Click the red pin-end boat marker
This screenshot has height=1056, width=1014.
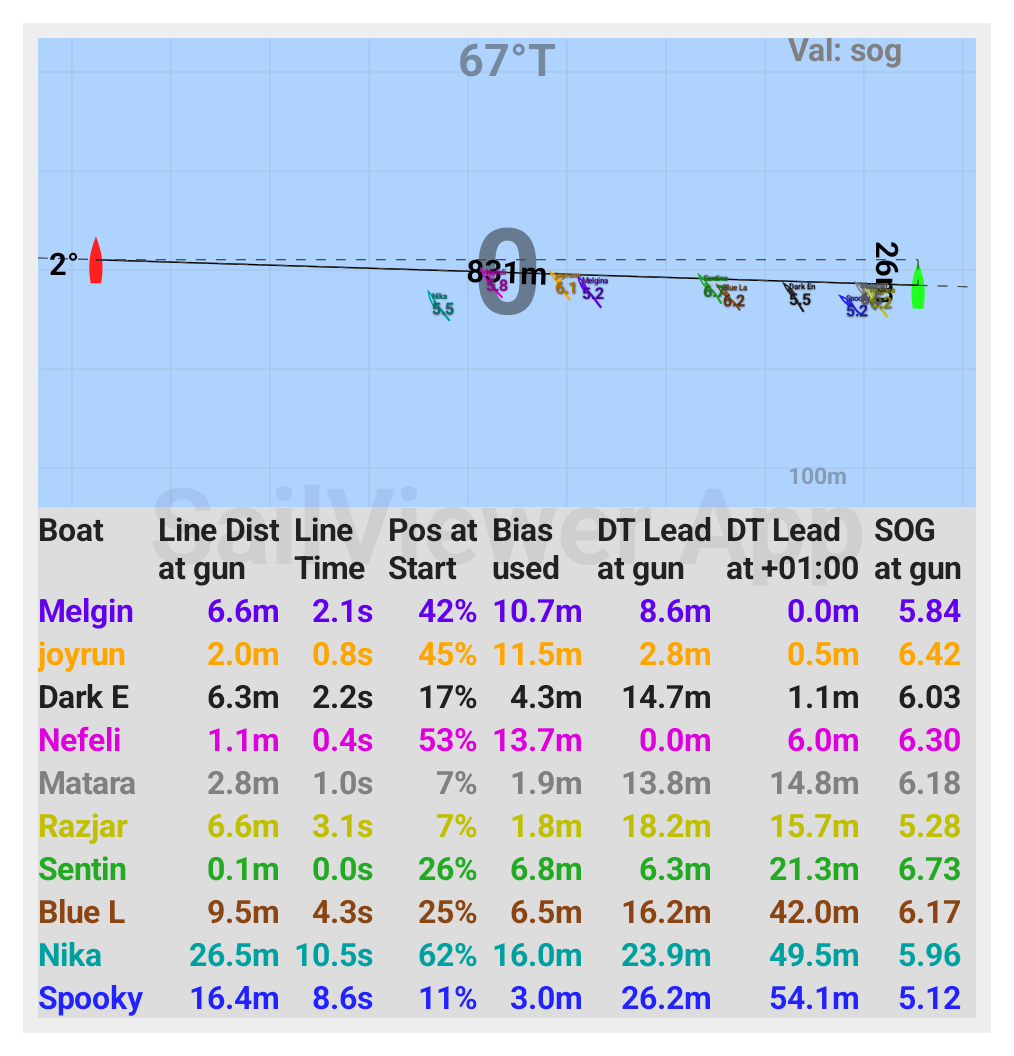pos(95,261)
